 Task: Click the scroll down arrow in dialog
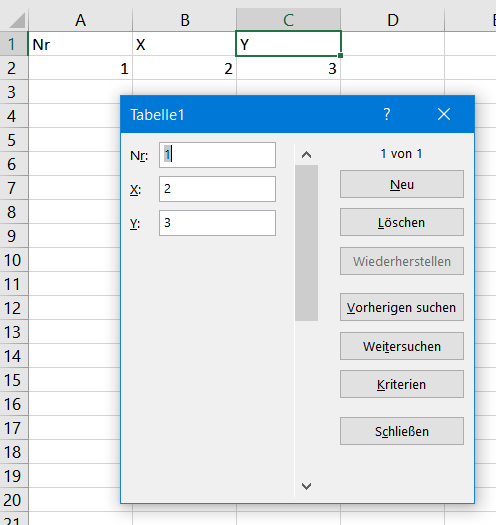coord(306,486)
